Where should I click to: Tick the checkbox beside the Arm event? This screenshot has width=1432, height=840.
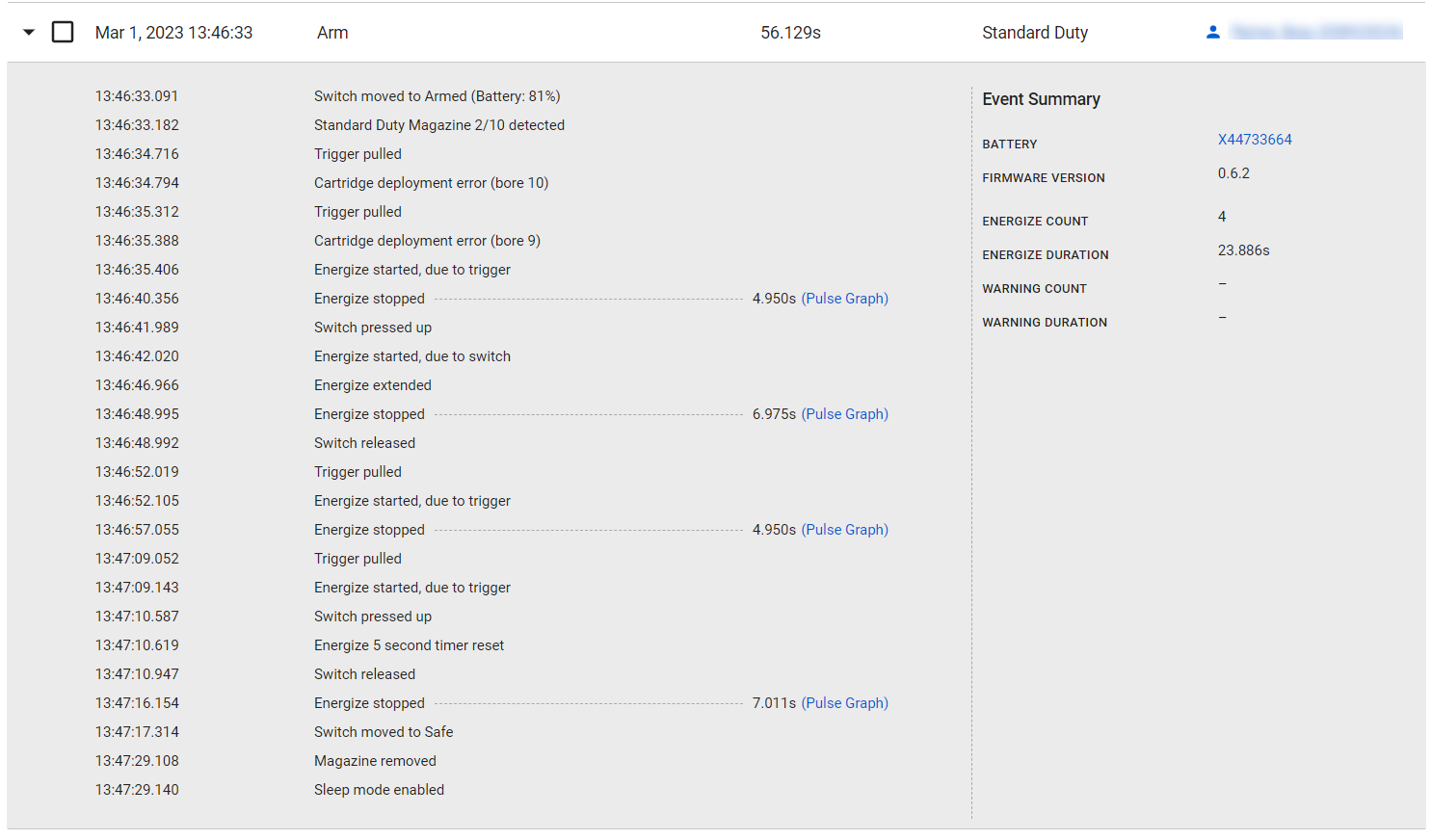coord(63,33)
